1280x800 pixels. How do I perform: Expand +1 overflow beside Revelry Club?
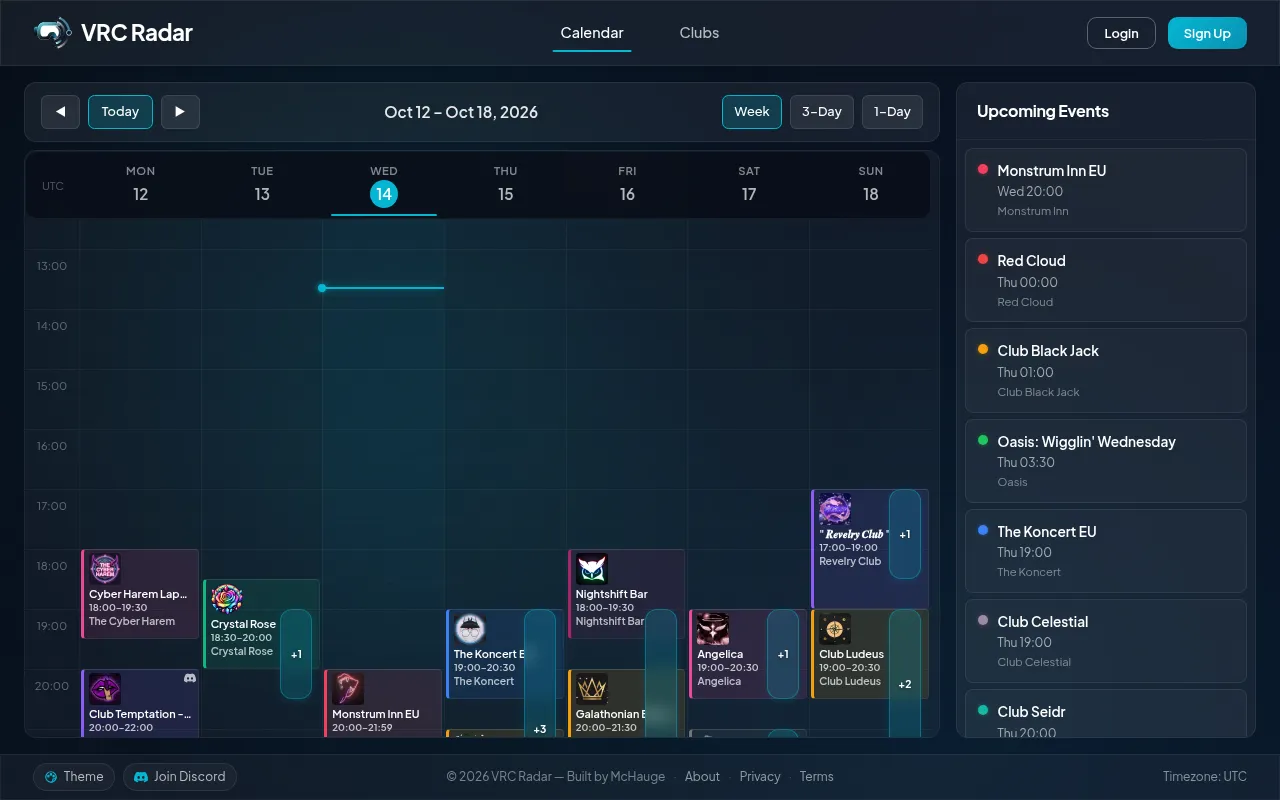click(905, 534)
